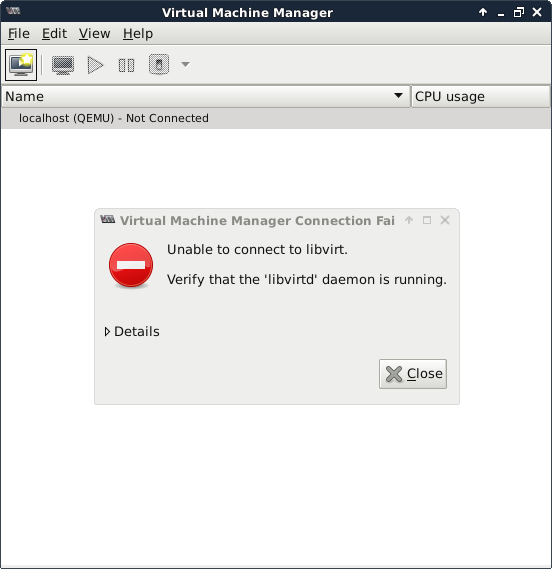Viewport: 552px width, 569px height.
Task: Click the Close button in error dialog
Action: (x=413, y=374)
